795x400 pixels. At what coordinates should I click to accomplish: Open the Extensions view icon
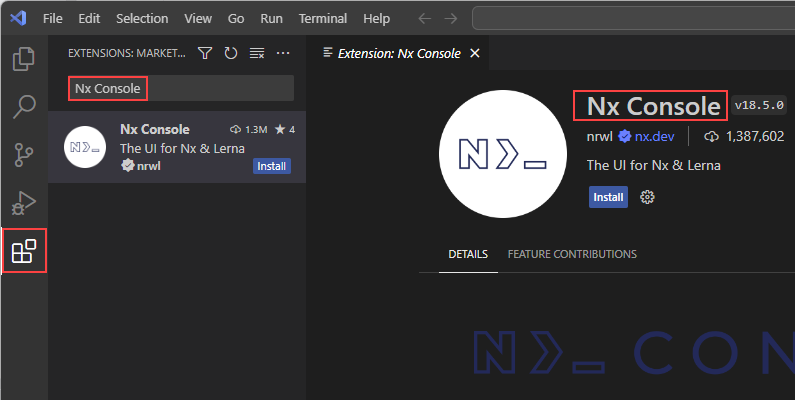pyautogui.click(x=24, y=251)
